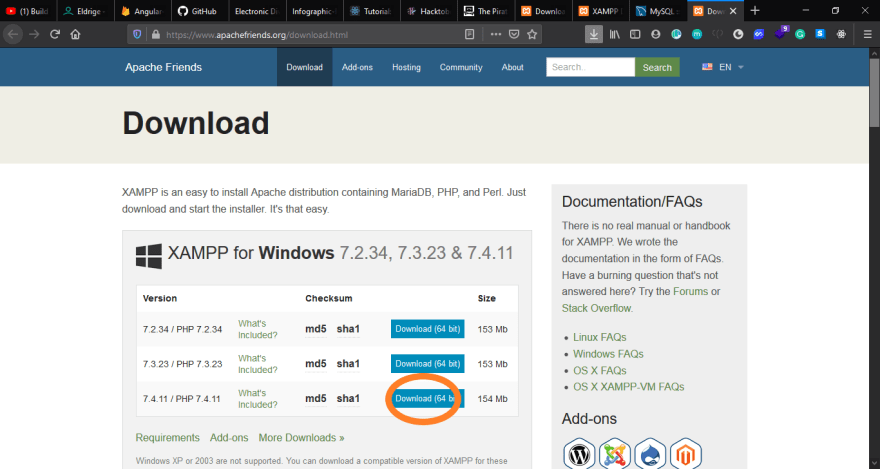
Task: Open the Community nav menu item
Action: coord(461,67)
